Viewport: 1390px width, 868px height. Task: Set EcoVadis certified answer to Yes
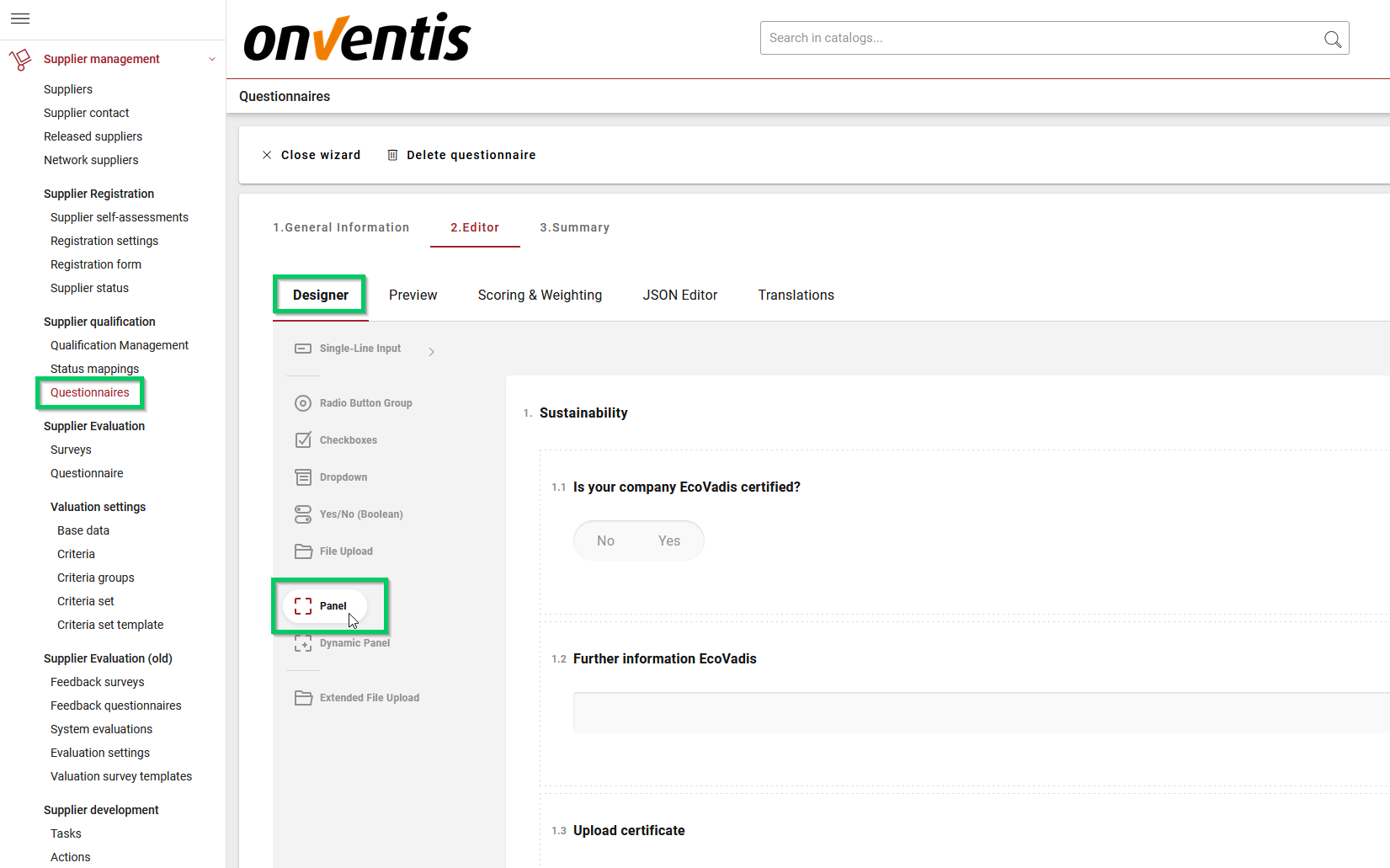coord(669,541)
